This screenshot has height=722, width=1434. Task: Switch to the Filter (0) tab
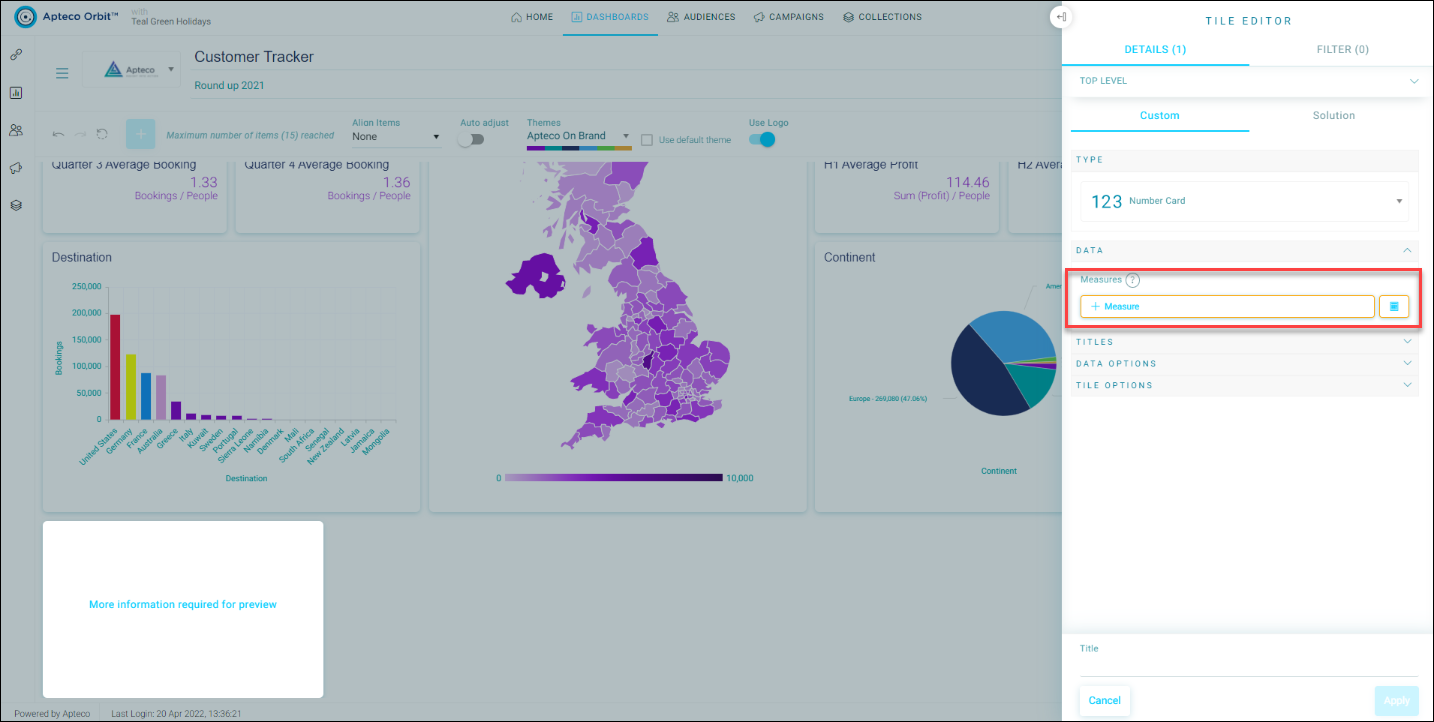pyautogui.click(x=1342, y=49)
